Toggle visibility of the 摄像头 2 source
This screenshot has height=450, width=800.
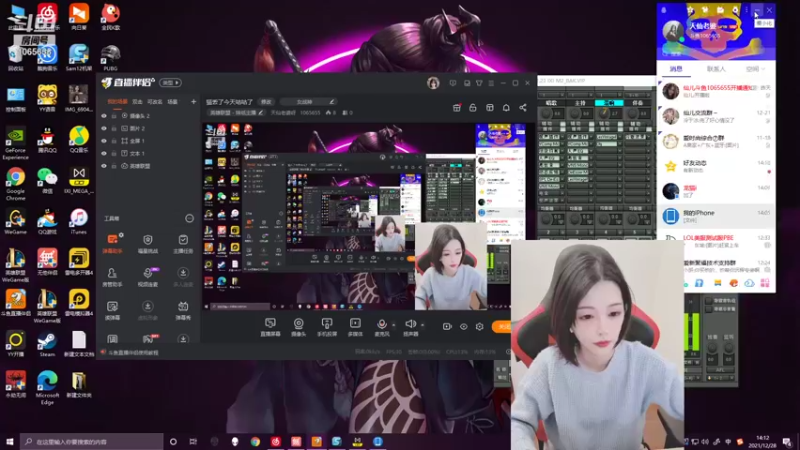click(x=104, y=116)
